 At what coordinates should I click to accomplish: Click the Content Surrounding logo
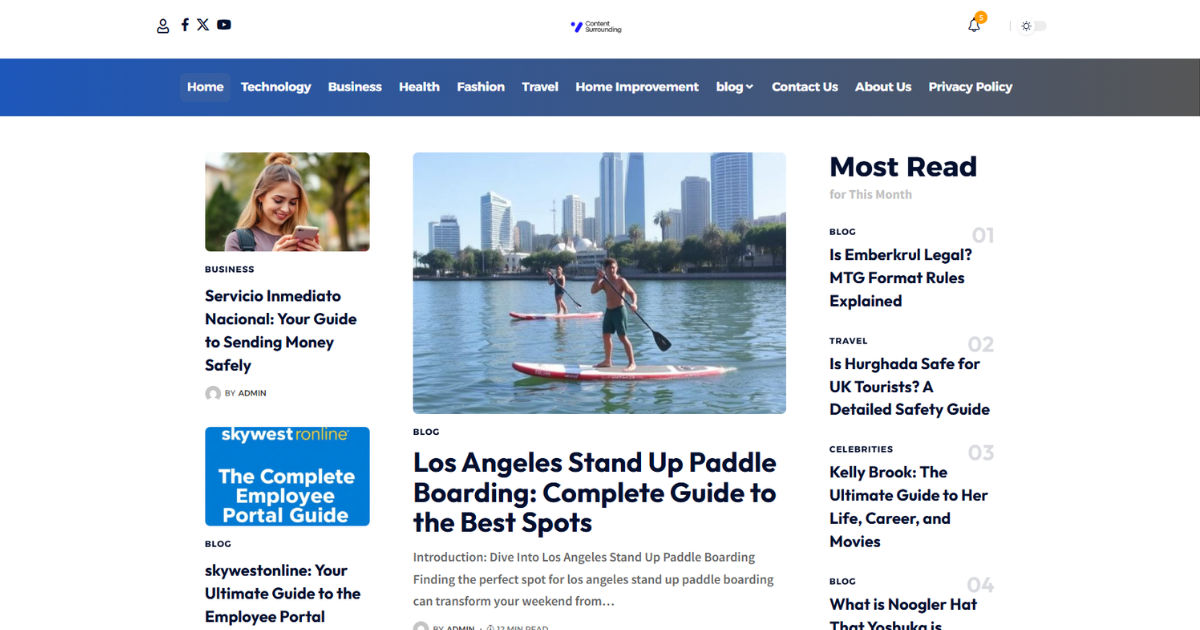[596, 27]
